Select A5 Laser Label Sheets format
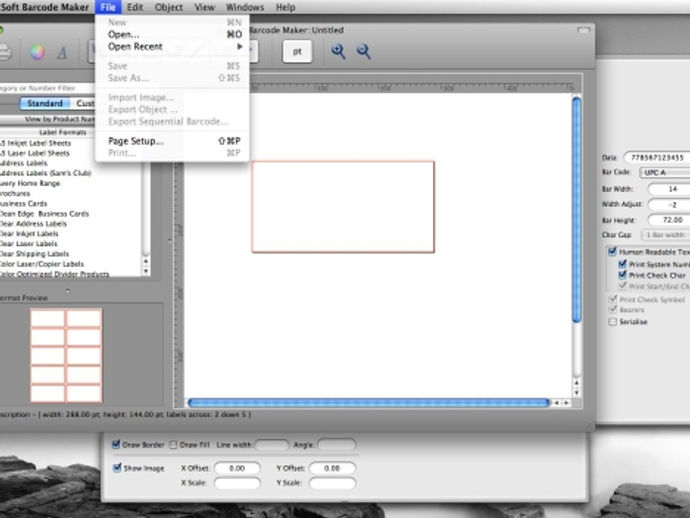Screen dimensions: 690x518 click(x=35, y=153)
